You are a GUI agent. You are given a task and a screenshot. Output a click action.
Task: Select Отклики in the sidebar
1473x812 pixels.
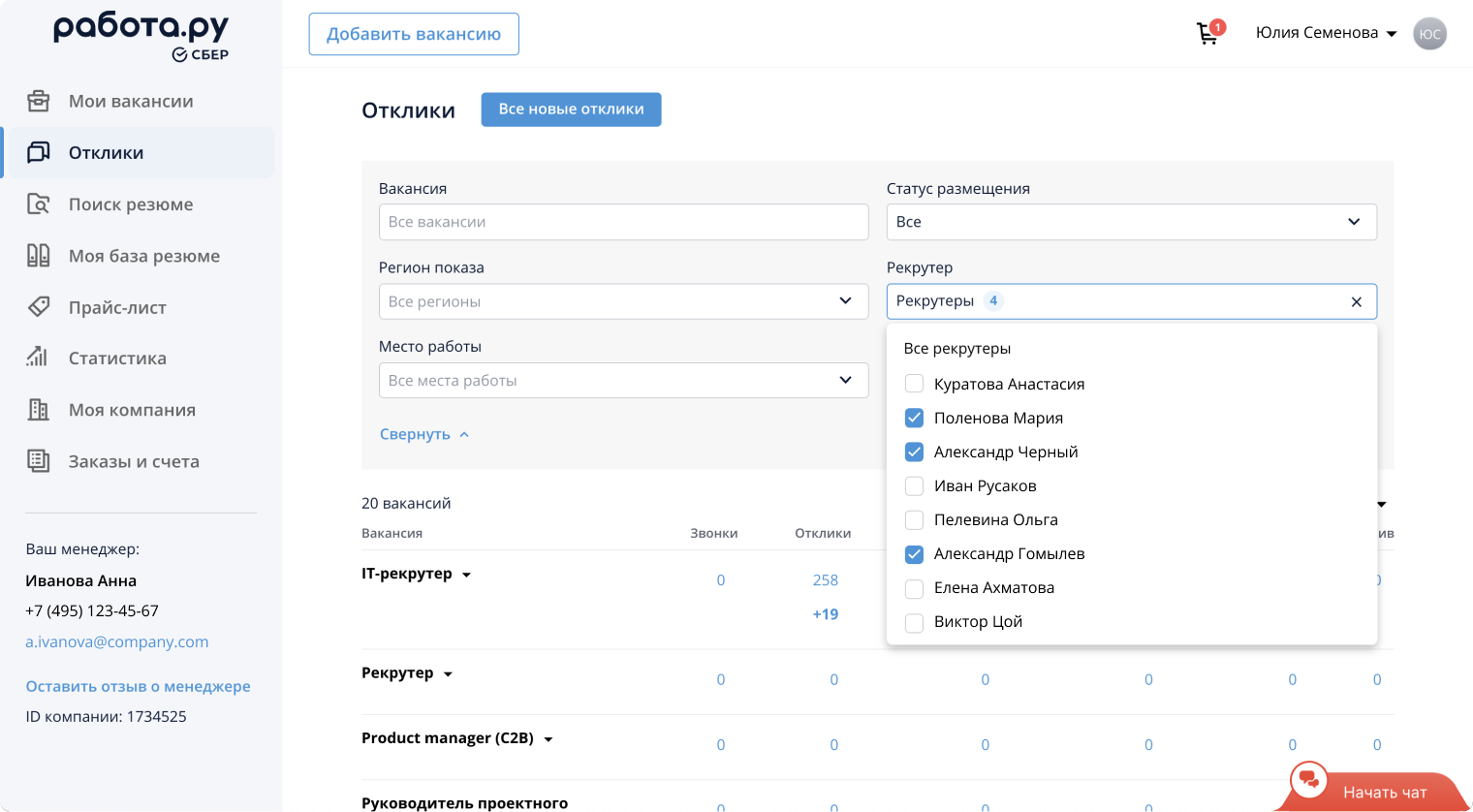pyautogui.click(x=107, y=153)
